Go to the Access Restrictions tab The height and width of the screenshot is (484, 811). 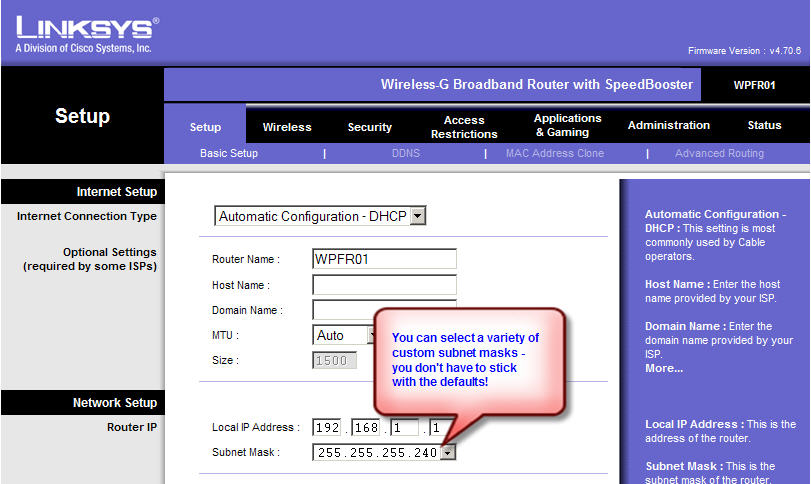(x=464, y=127)
